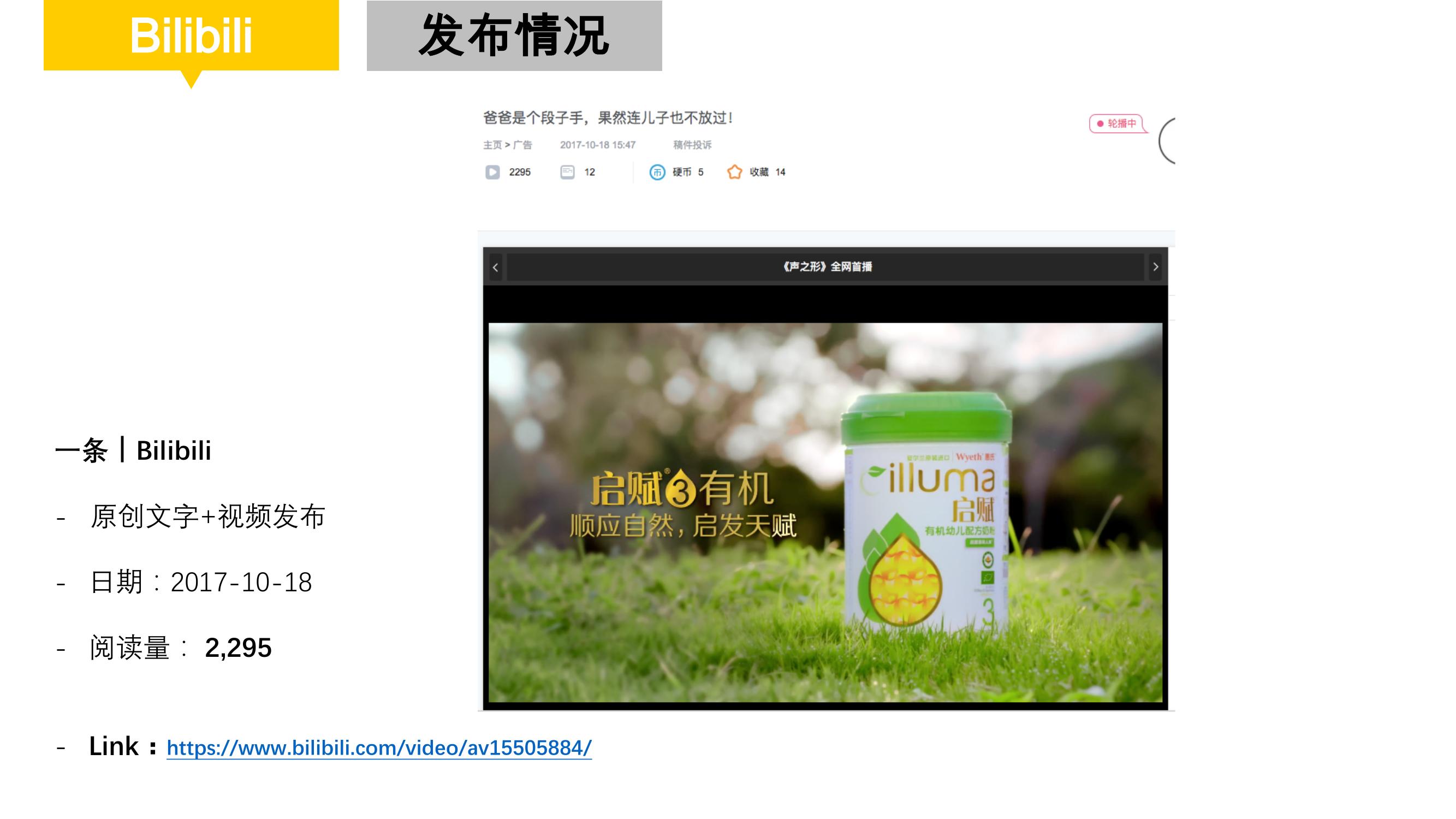Click the 启赋3有机 text in the video
This screenshot has height=819, width=1456.
682,489
